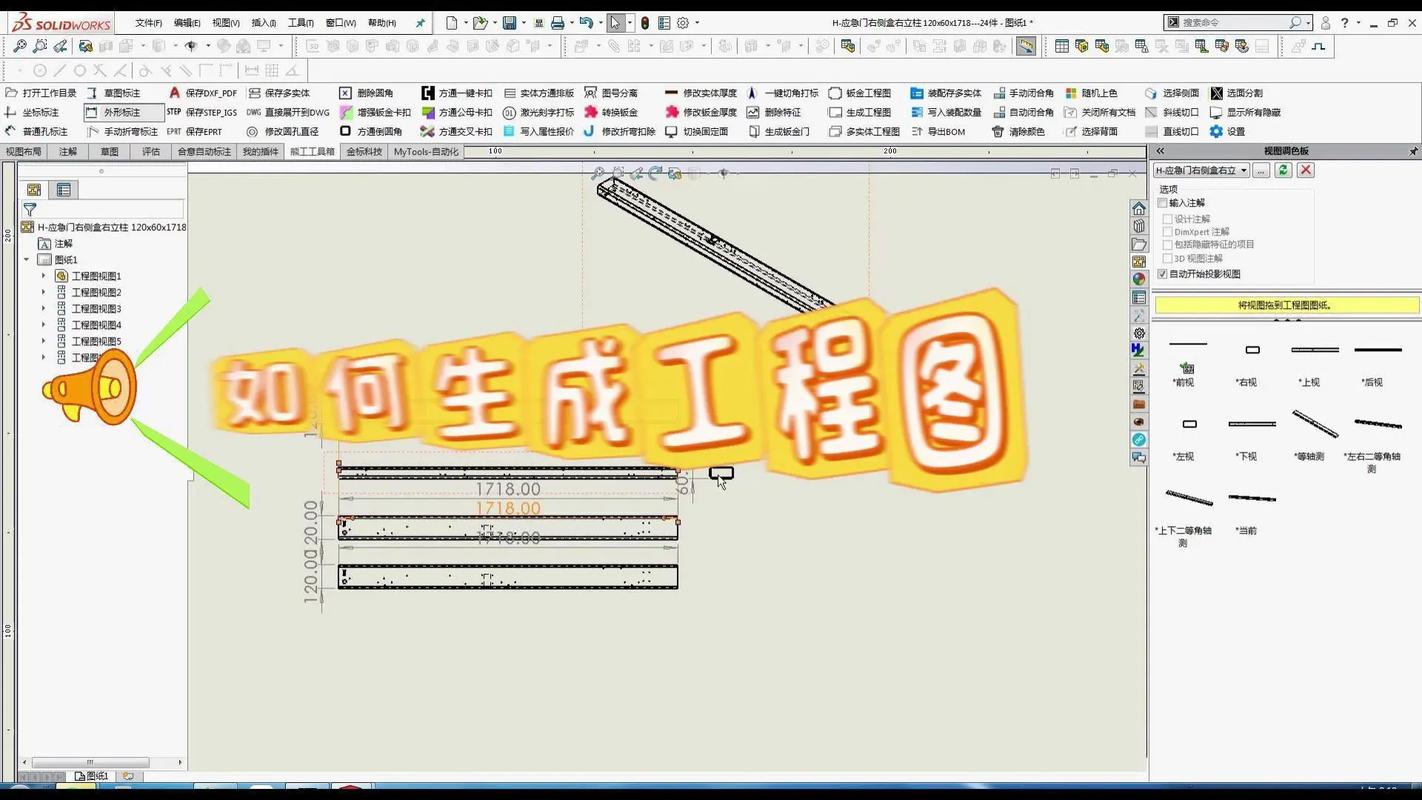Select the 打开工作目录 tool

coord(47,92)
